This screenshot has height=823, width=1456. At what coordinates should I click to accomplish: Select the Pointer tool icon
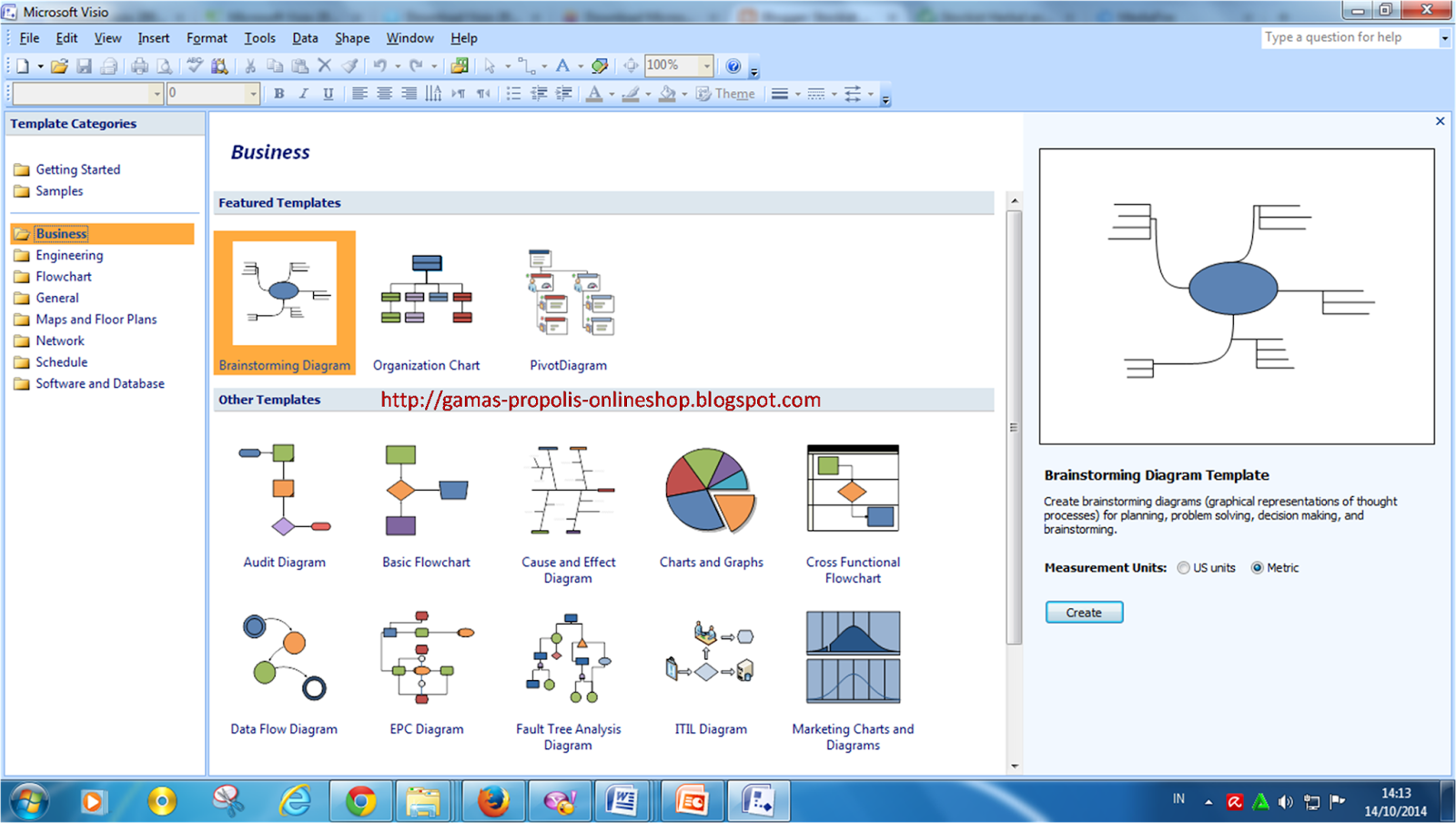click(490, 66)
